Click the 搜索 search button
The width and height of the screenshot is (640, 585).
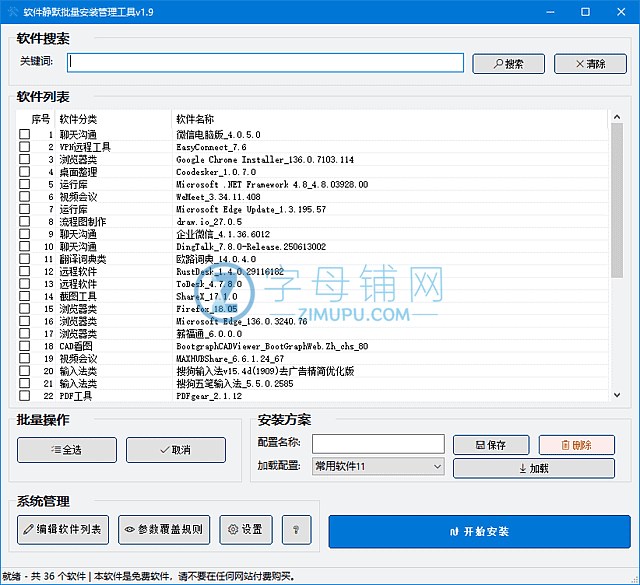click(507, 64)
